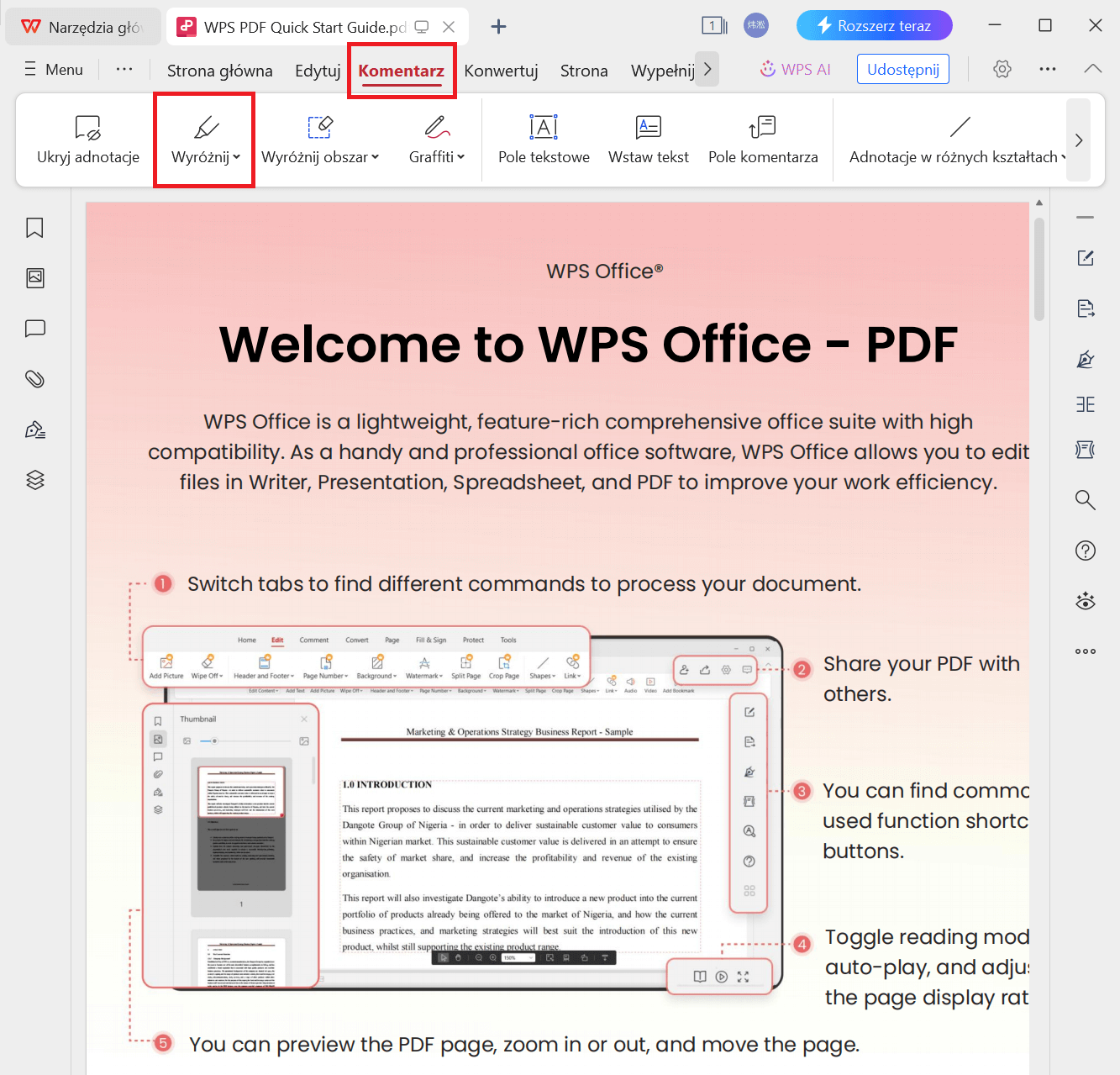Click the edit PDF shortcut in right sidebar
1120x1075 pixels.
point(1086,258)
